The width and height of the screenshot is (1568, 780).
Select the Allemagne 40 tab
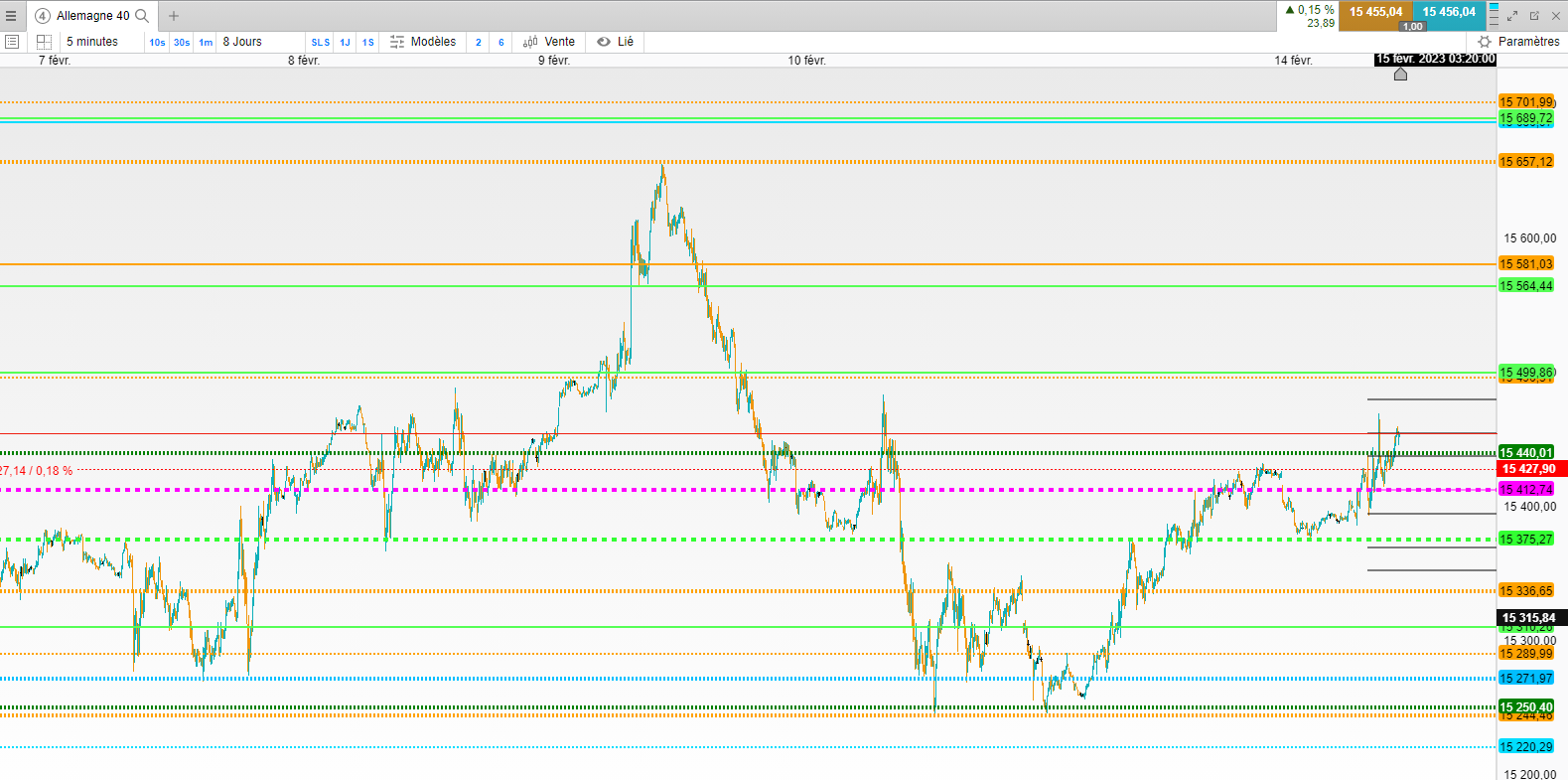coord(92,16)
